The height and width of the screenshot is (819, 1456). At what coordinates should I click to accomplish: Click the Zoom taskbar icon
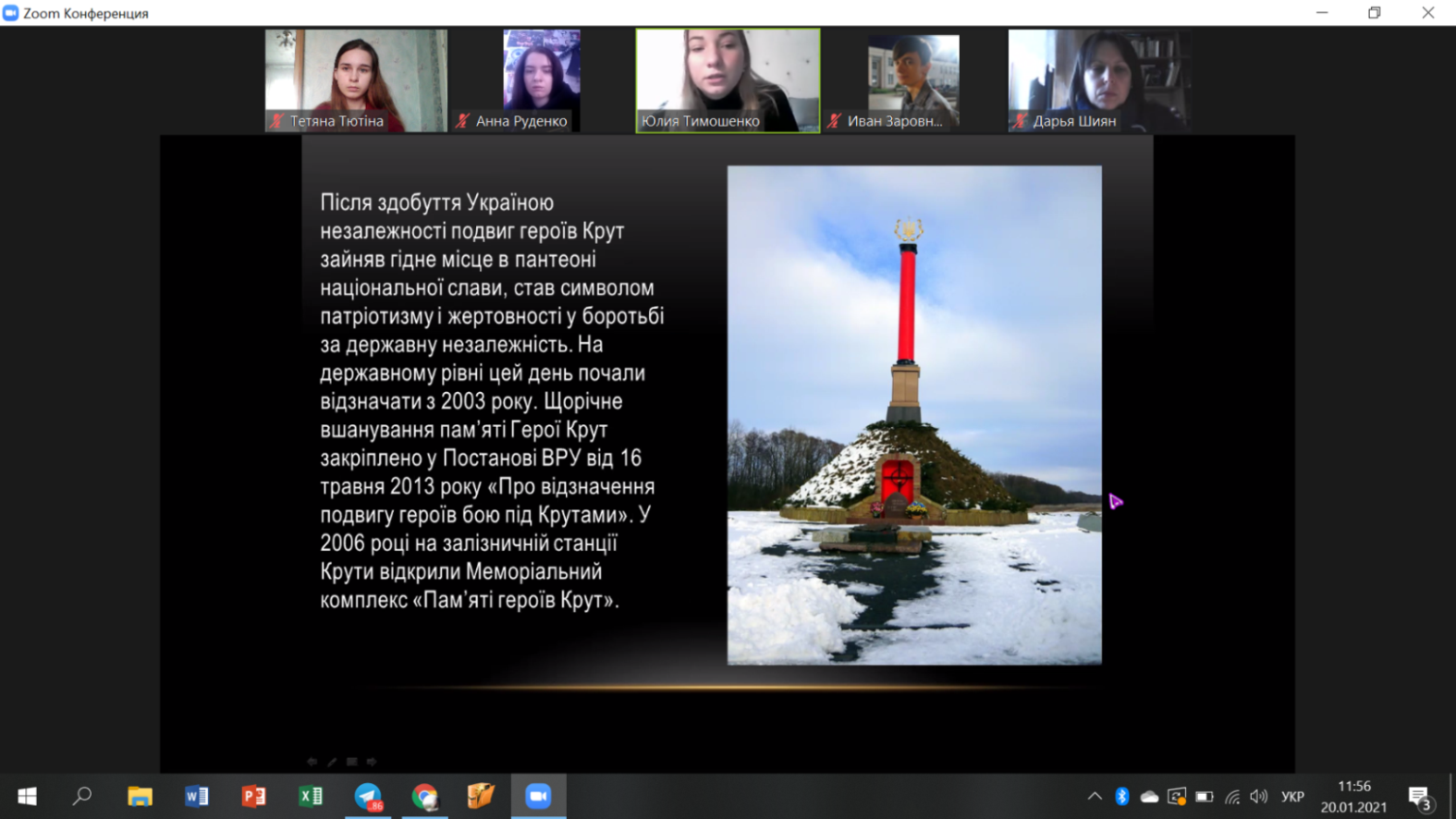pos(539,796)
